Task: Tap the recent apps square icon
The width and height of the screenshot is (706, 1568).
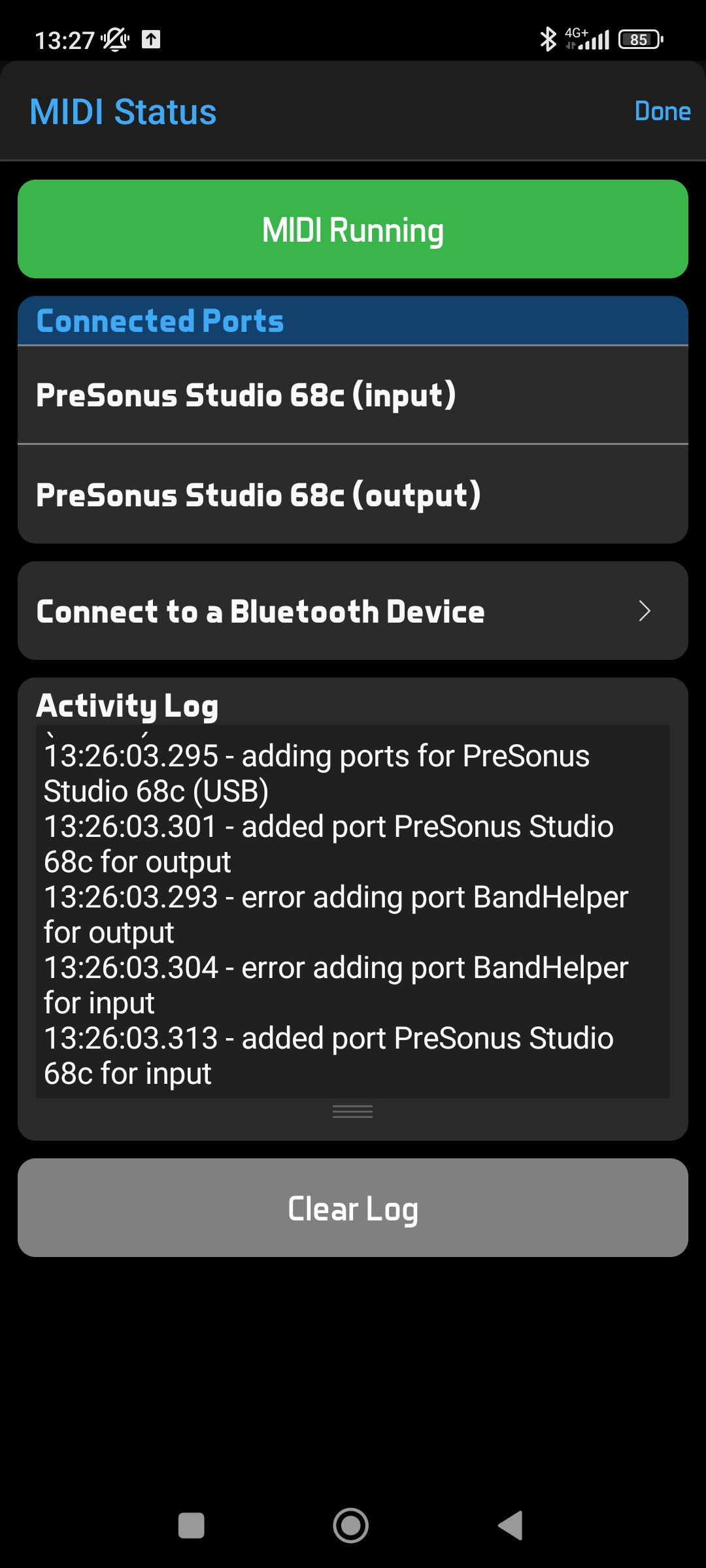Action: 192,1526
